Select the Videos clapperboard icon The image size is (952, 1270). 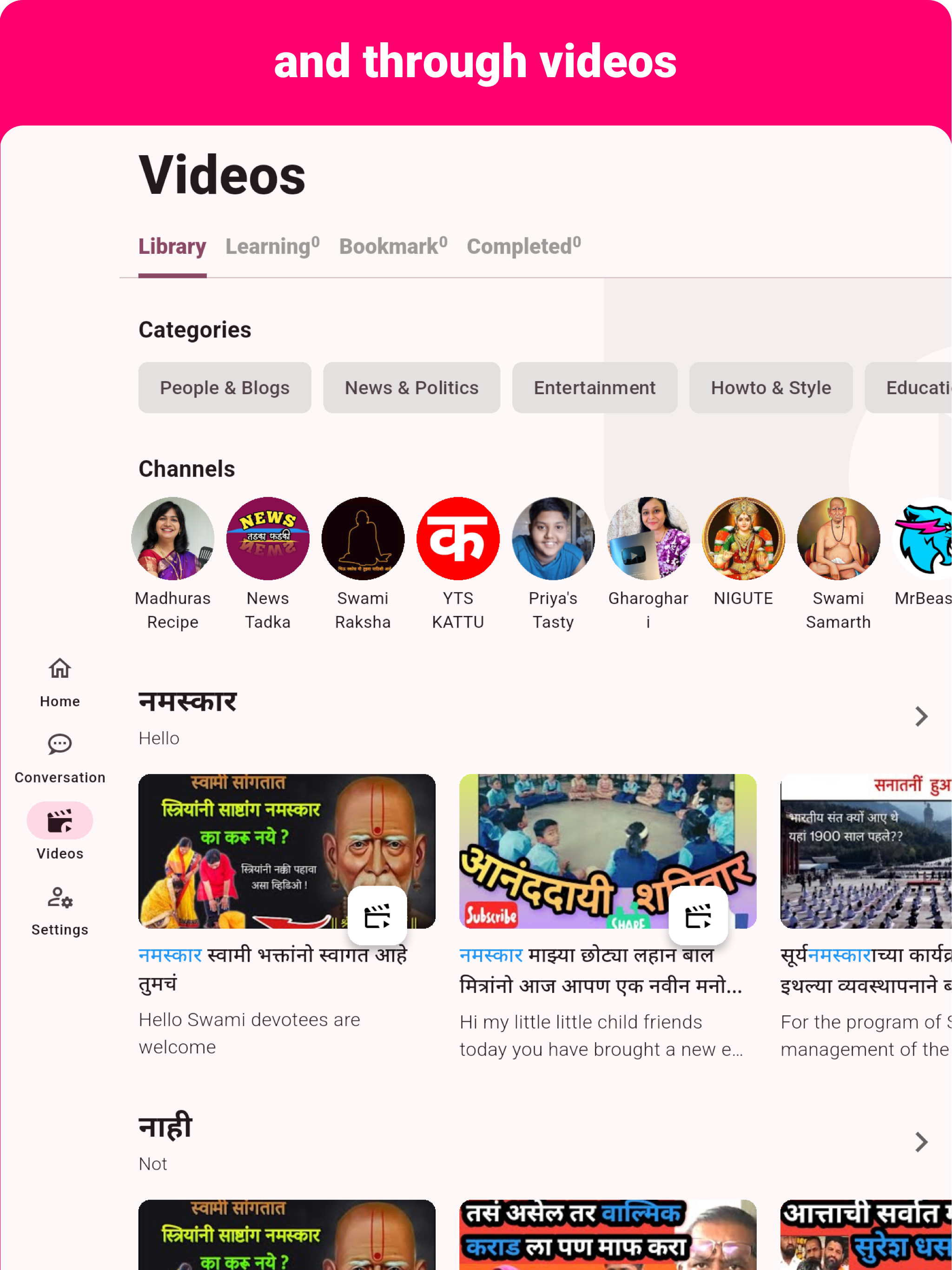(x=59, y=820)
